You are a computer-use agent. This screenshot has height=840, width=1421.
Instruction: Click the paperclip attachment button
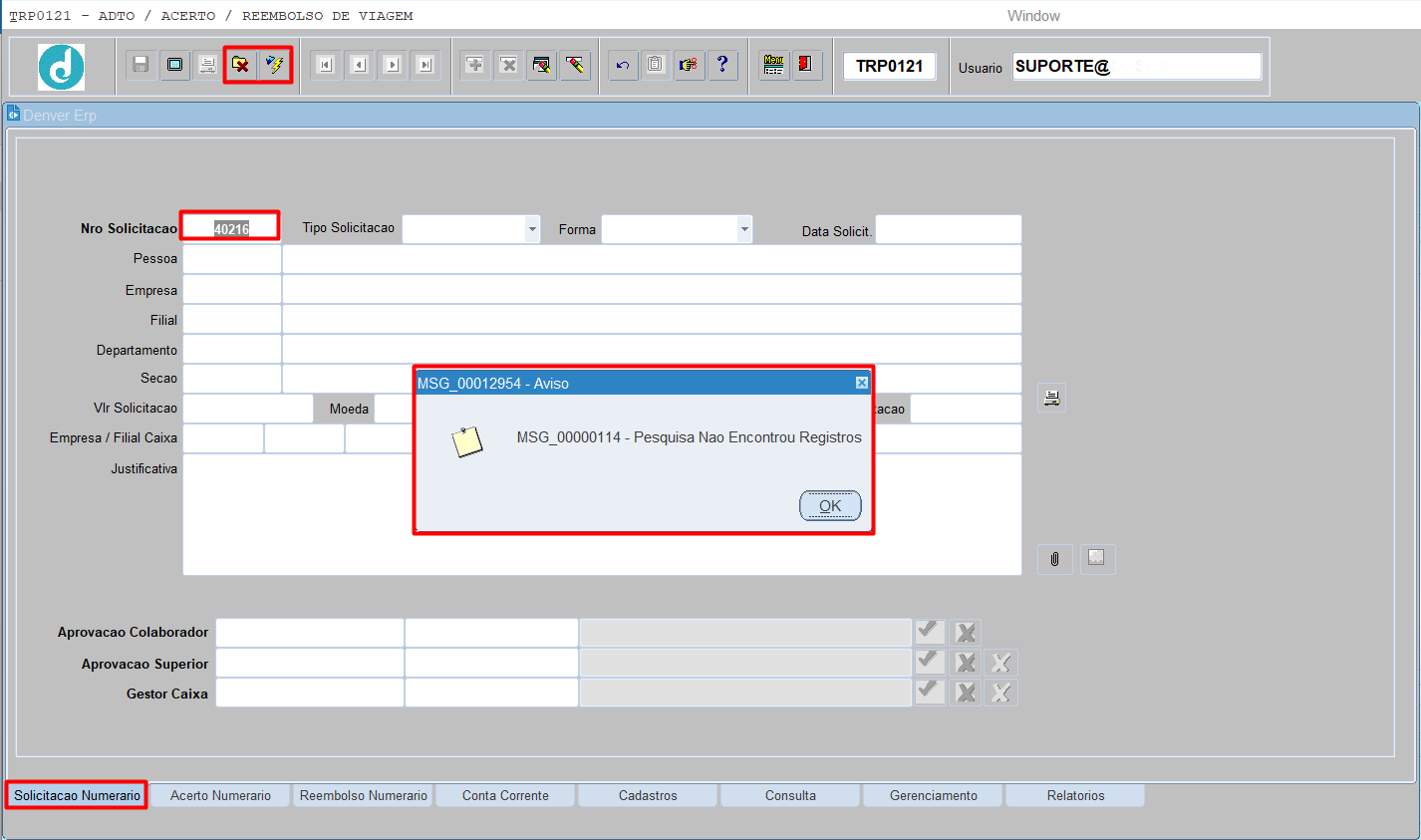click(x=1054, y=559)
